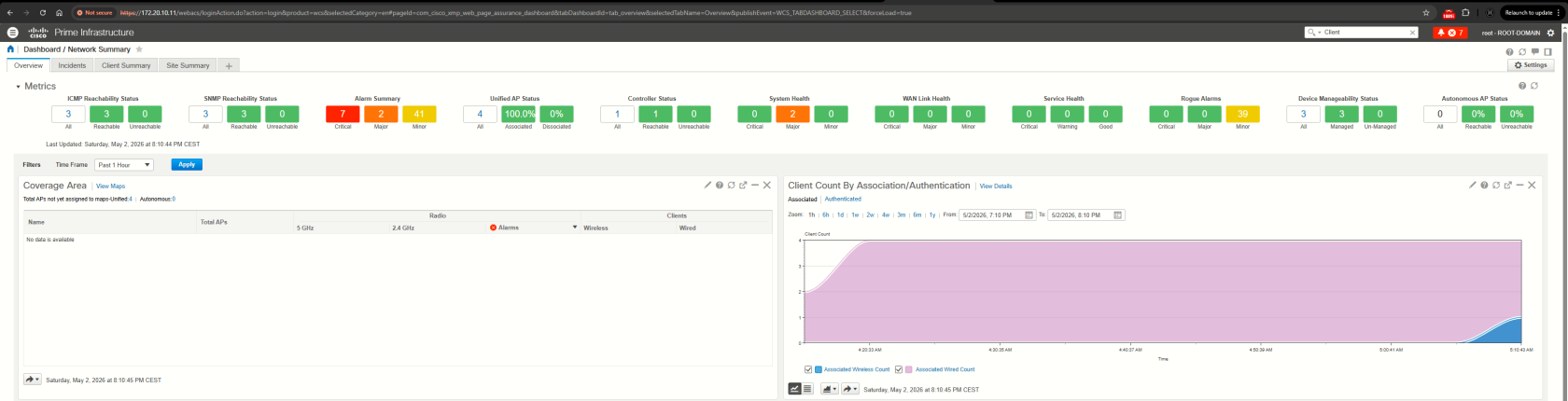
Task: Go to the dashboard home icon
Action: click(11, 48)
